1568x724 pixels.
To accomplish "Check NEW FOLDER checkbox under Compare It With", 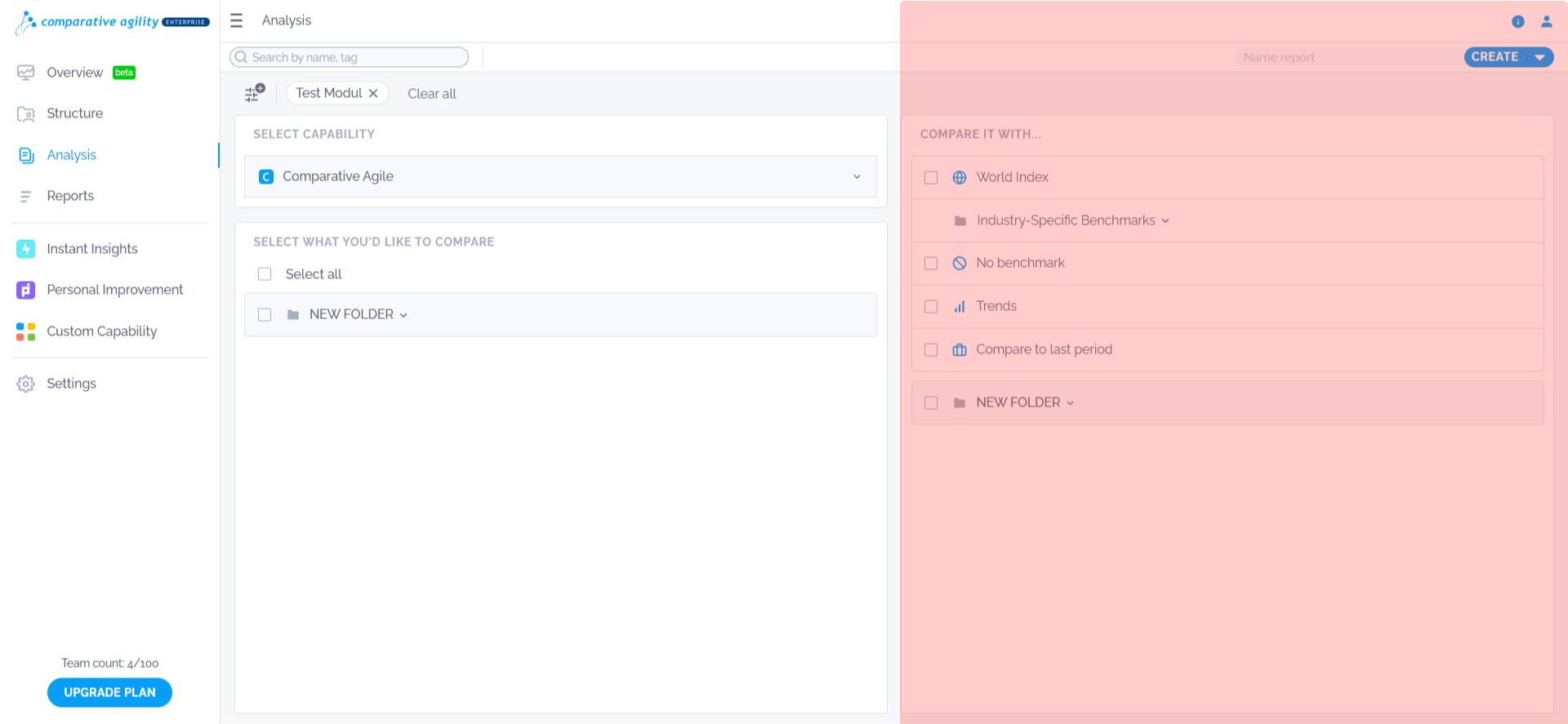I will pos(931,403).
